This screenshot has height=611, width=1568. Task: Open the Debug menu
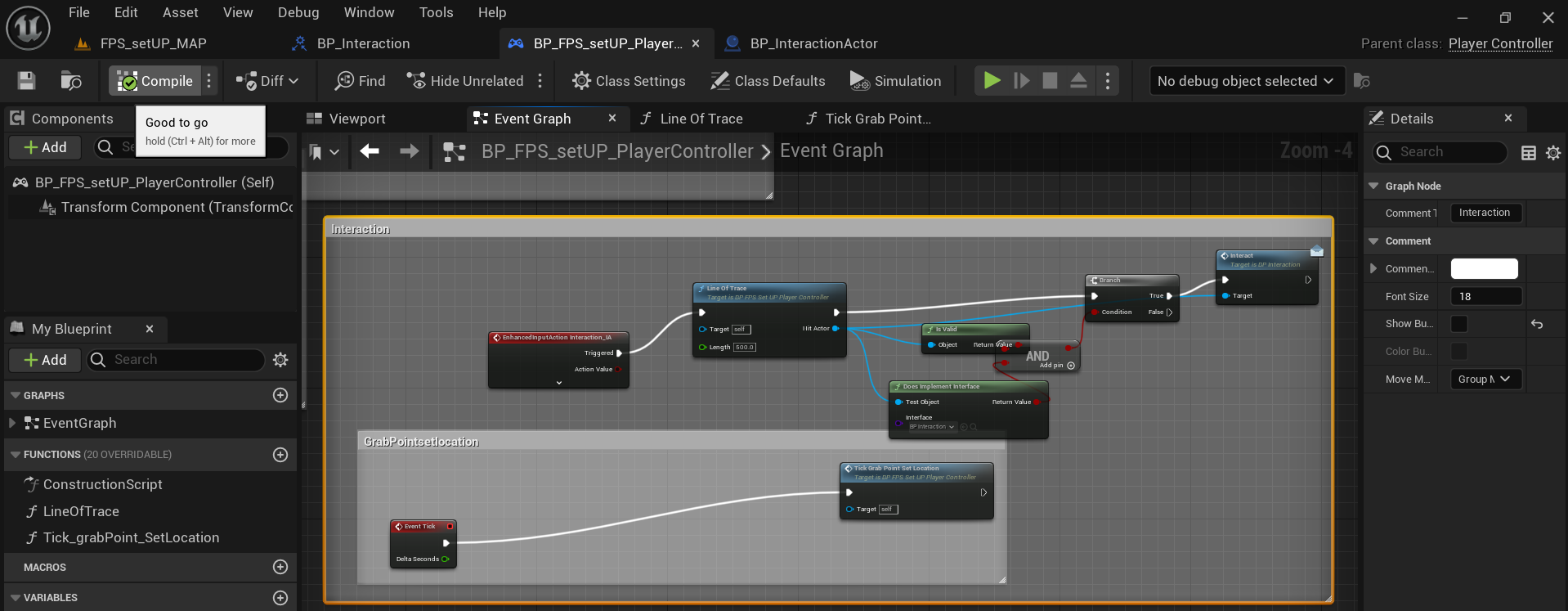pyautogui.click(x=298, y=12)
